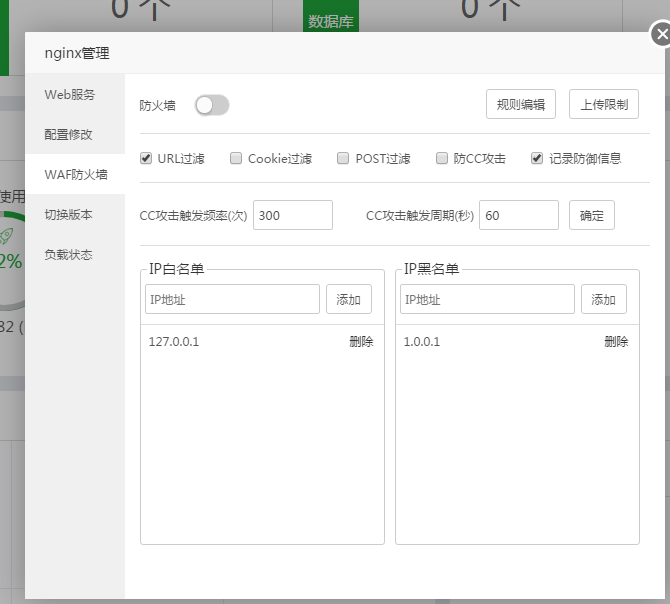The width and height of the screenshot is (670, 604).
Task: Click the 数据库 tile behind the dialog
Action: pos(331,16)
